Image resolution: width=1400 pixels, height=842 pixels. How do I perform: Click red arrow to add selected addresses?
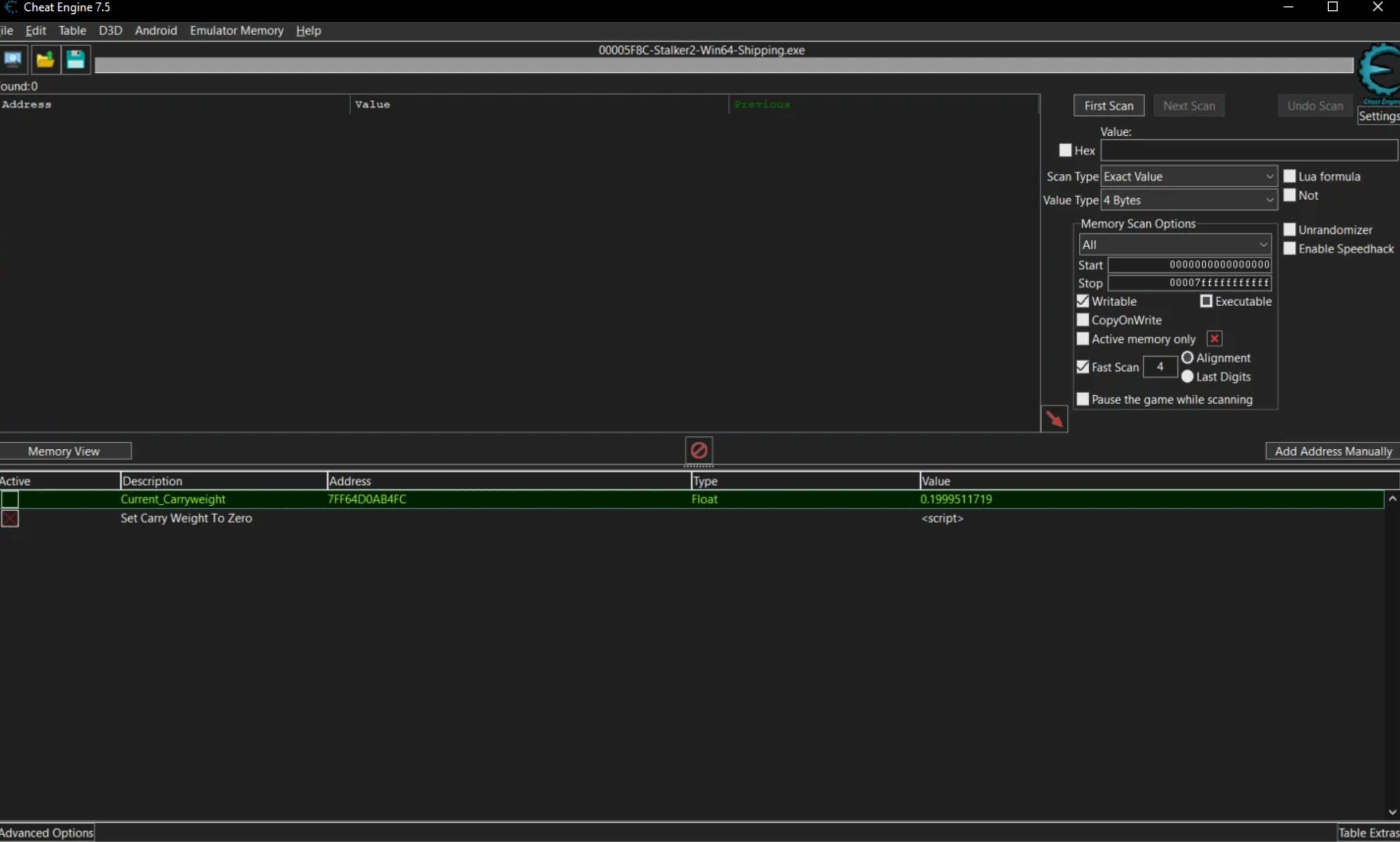tap(1054, 419)
